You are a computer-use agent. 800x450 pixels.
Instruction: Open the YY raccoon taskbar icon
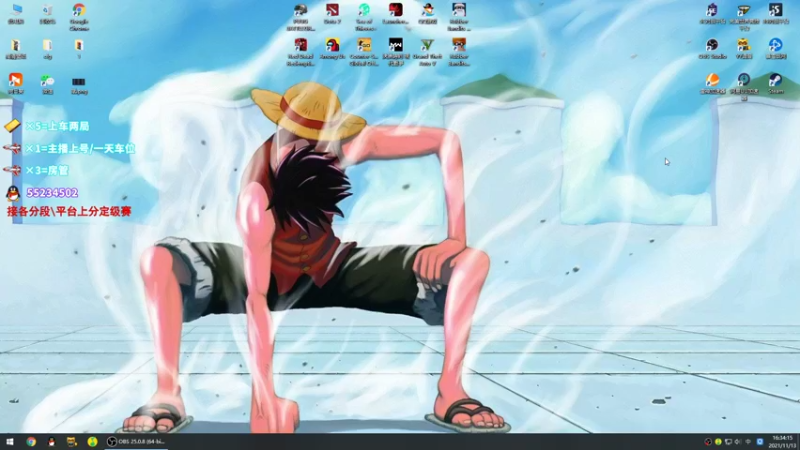point(72,442)
